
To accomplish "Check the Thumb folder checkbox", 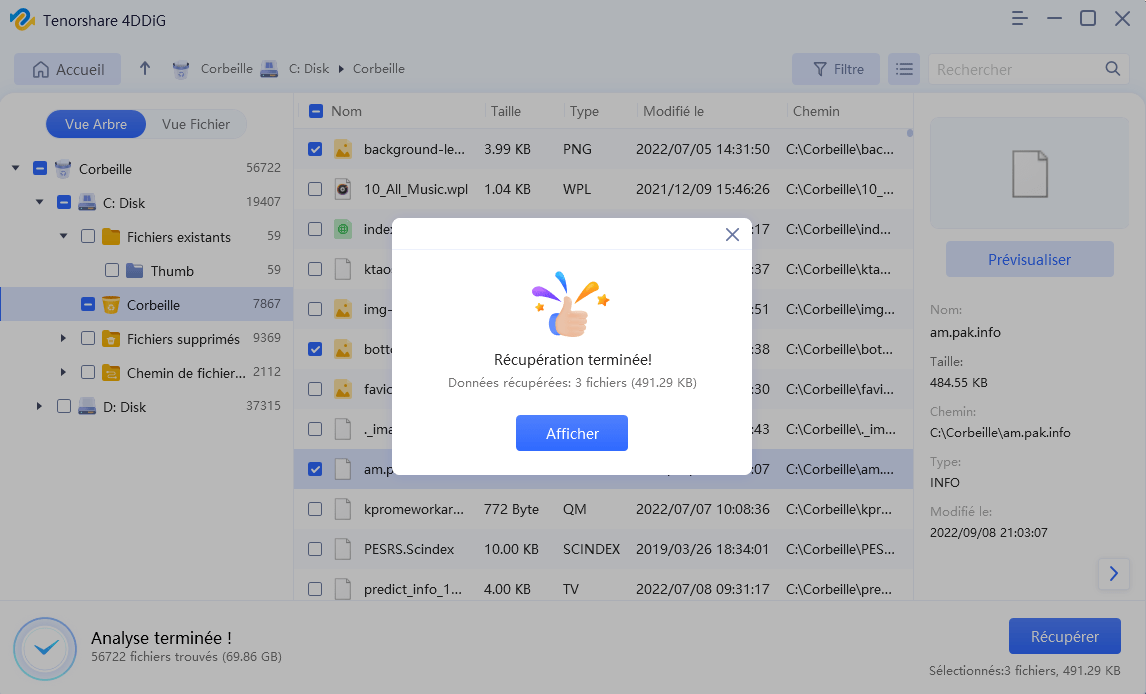I will [112, 270].
